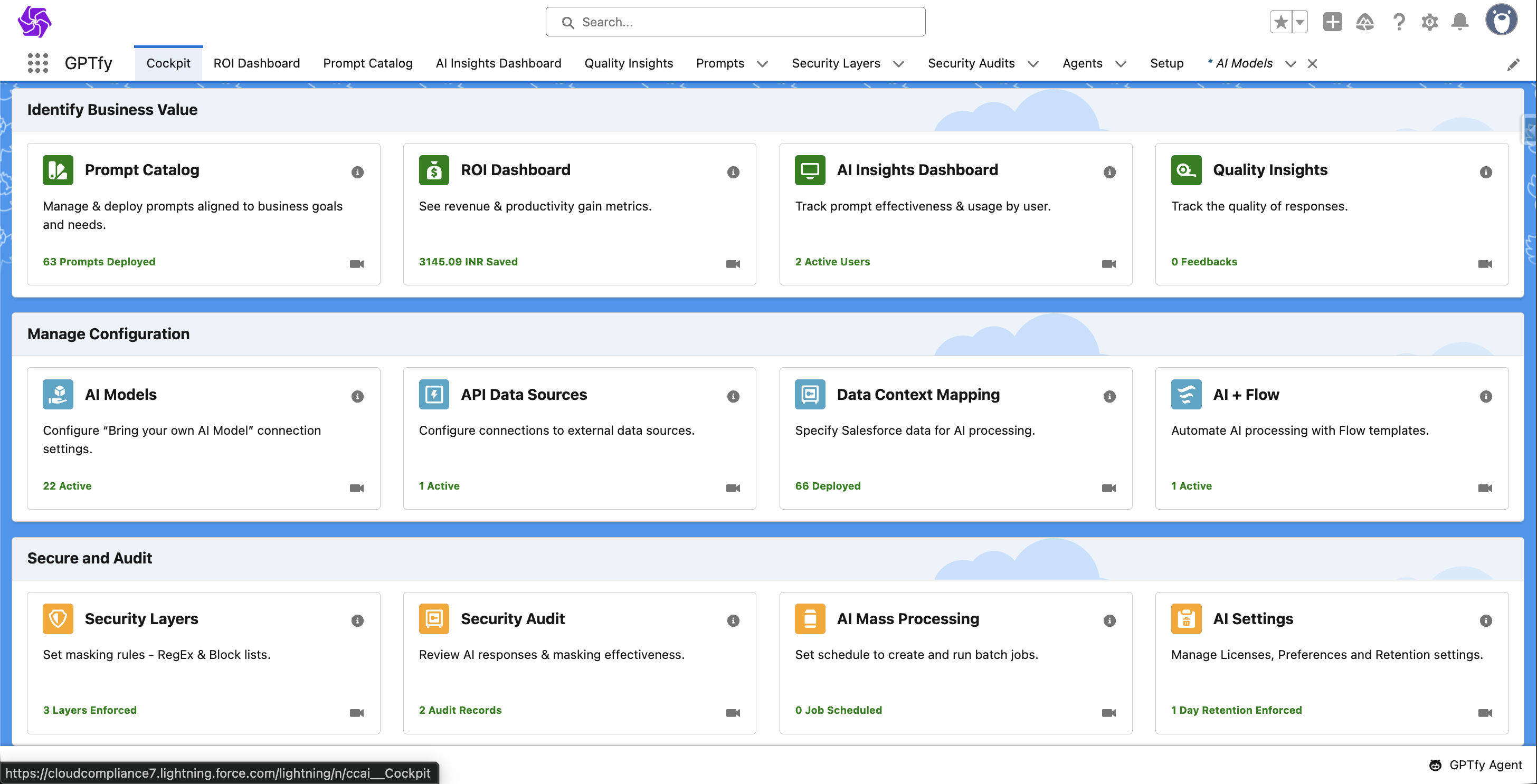Expand the Prompts tab dropdown chevron
Screen dimensions: 1537x784
(763, 64)
